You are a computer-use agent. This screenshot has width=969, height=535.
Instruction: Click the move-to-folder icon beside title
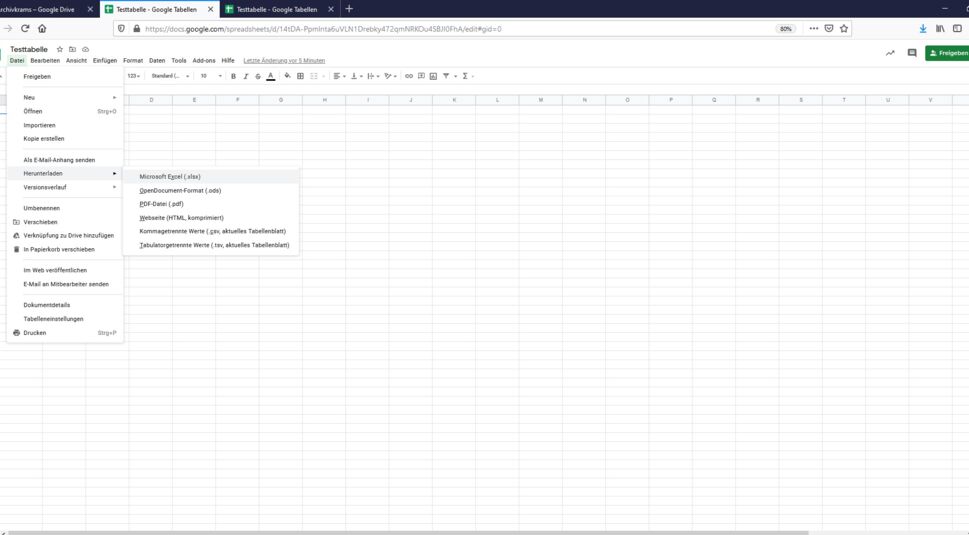click(72, 49)
